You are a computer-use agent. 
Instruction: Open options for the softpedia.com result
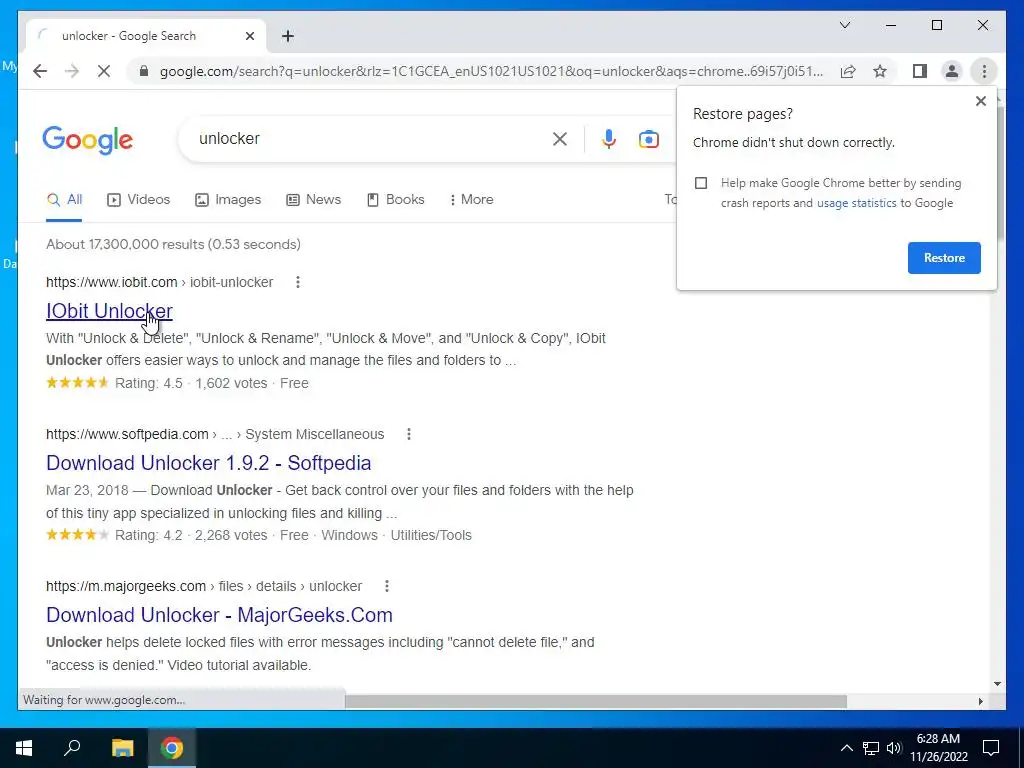tap(409, 434)
